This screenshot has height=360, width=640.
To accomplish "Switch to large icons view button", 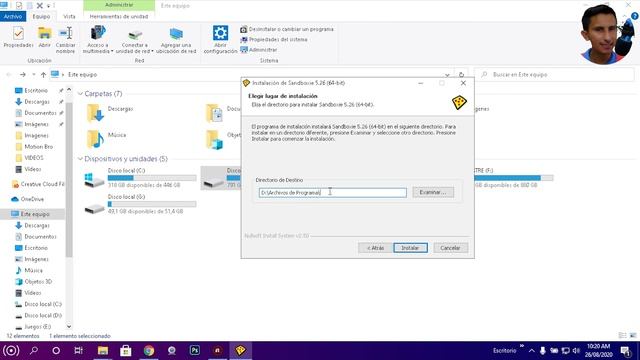I will point(633,336).
